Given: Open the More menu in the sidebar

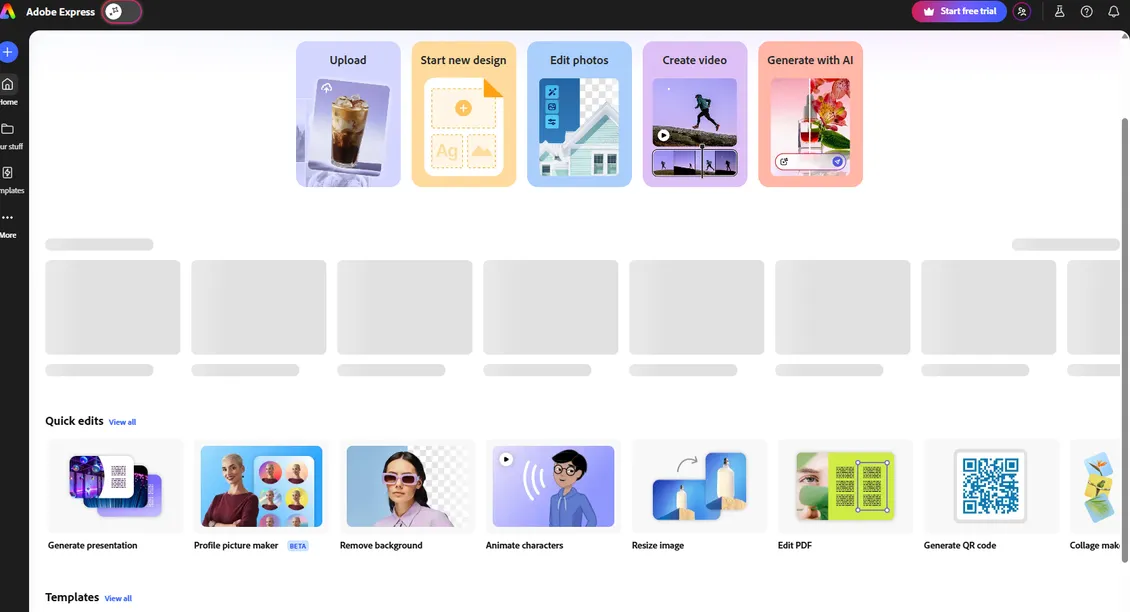Looking at the screenshot, I should click(x=9, y=224).
